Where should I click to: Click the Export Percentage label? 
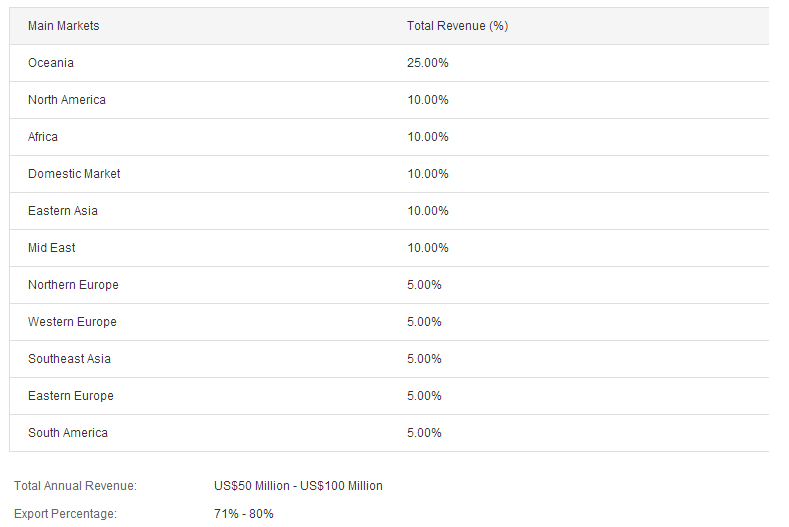point(65,514)
